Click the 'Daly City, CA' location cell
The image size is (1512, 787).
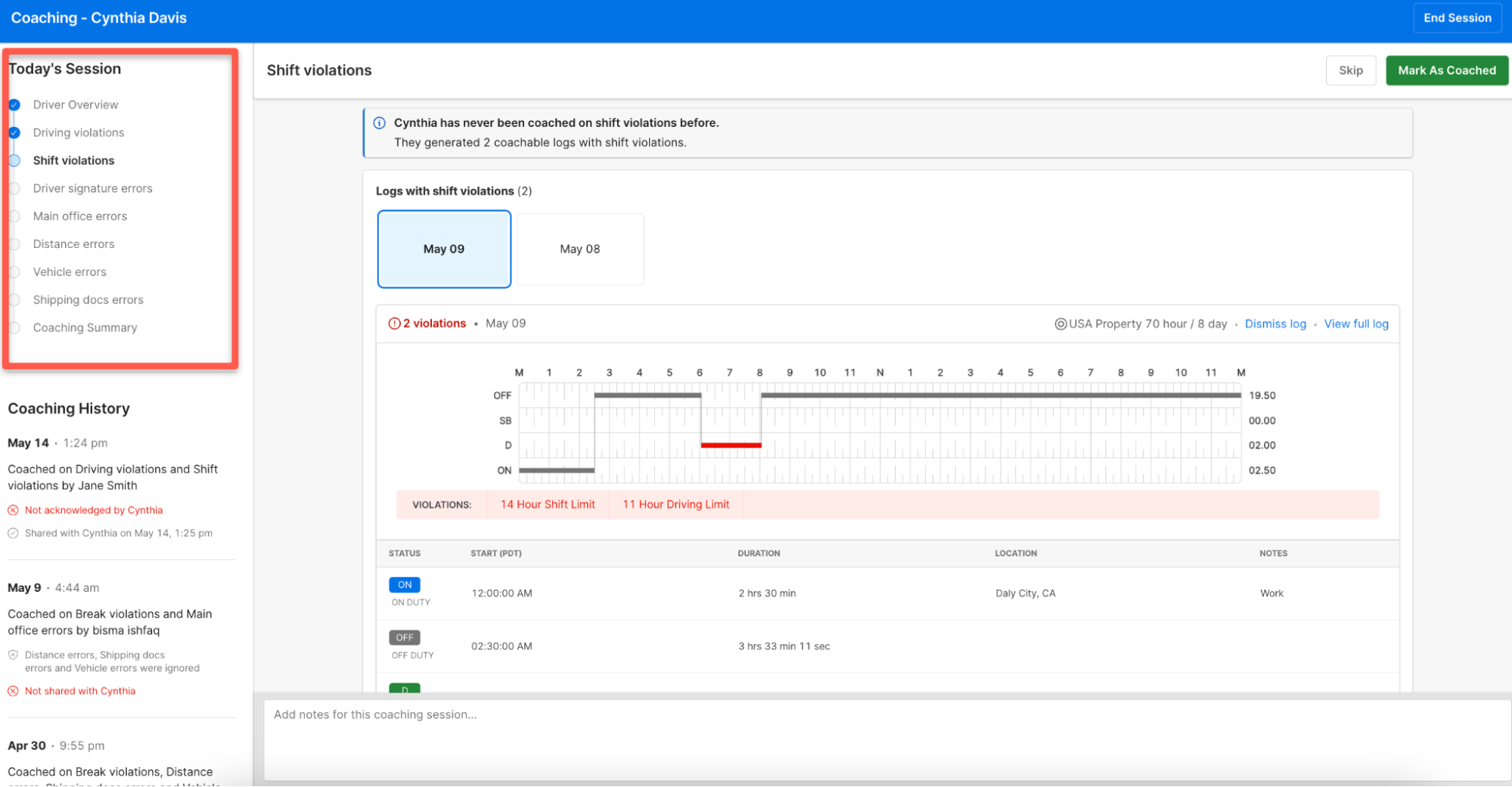pos(1025,593)
